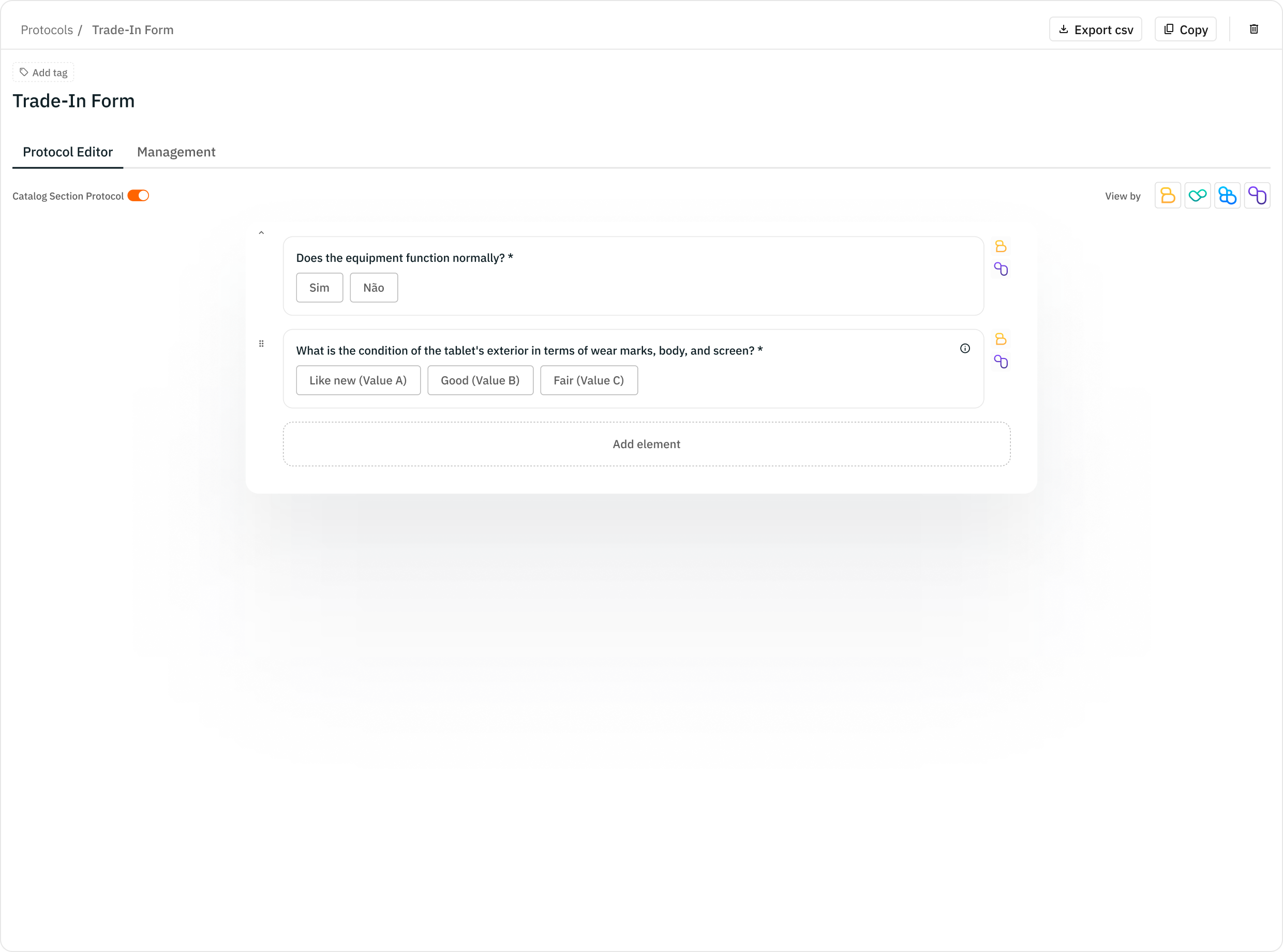Screen dimensions: 1283x952
Task: Click purple icon beside tablet condition question
Action: 1001,362
